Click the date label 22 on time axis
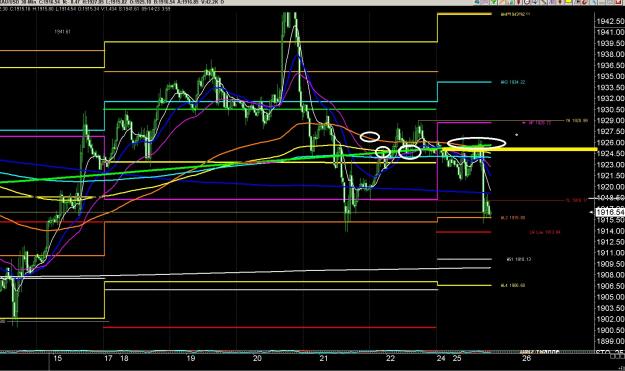 point(390,358)
